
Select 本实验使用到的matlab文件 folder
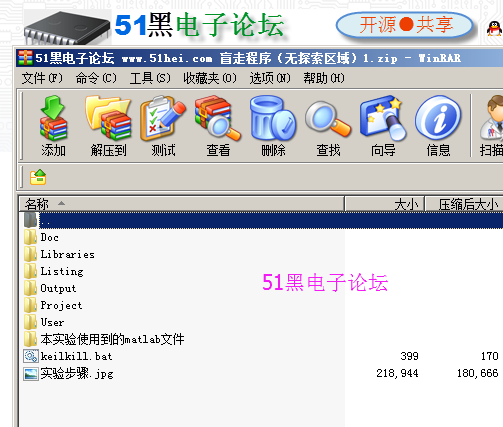point(112,339)
